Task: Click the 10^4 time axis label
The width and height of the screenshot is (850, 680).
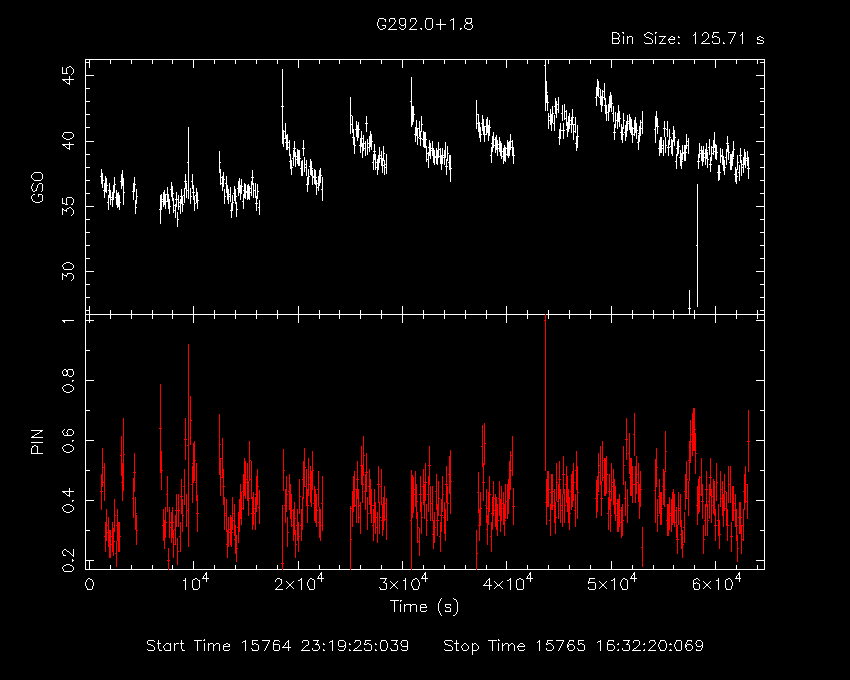Action: point(194,582)
